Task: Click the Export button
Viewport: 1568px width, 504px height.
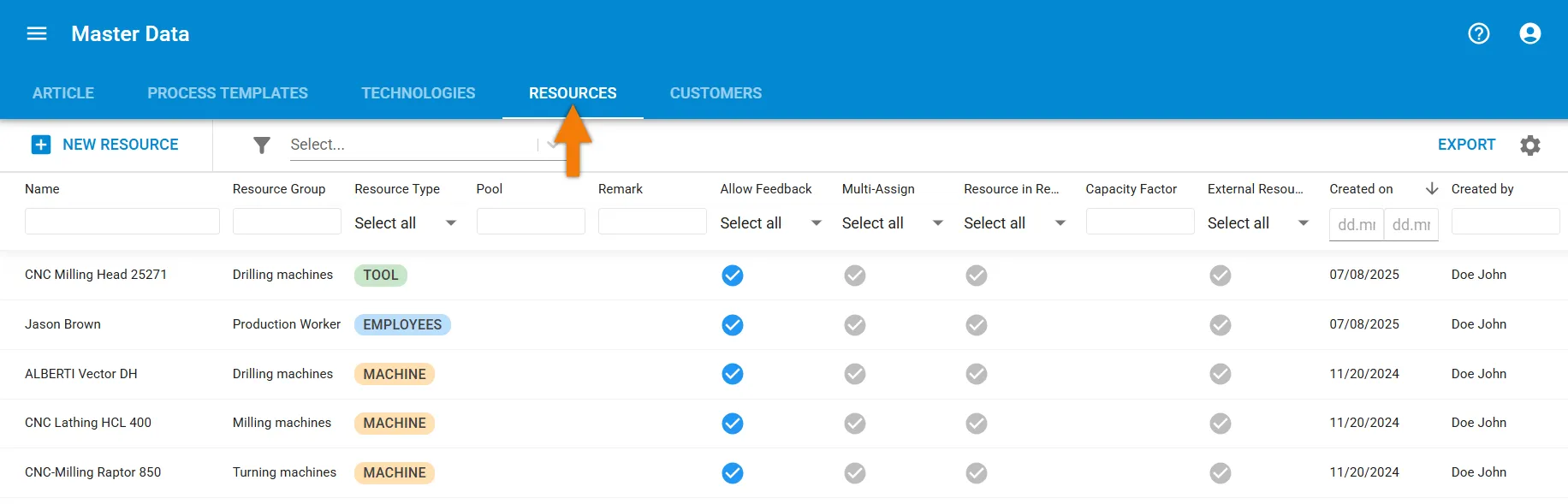Action: [x=1466, y=145]
